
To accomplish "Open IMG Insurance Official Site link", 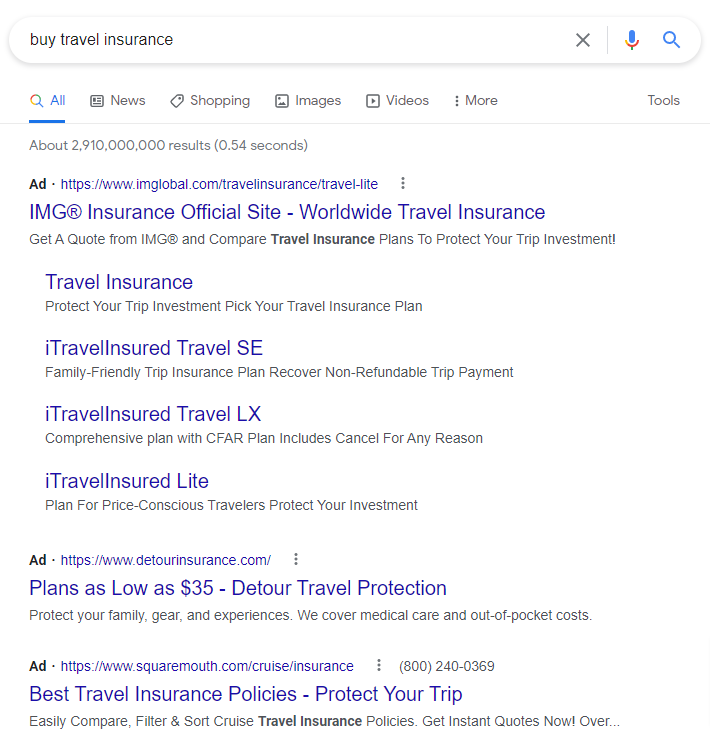I will tap(287, 212).
